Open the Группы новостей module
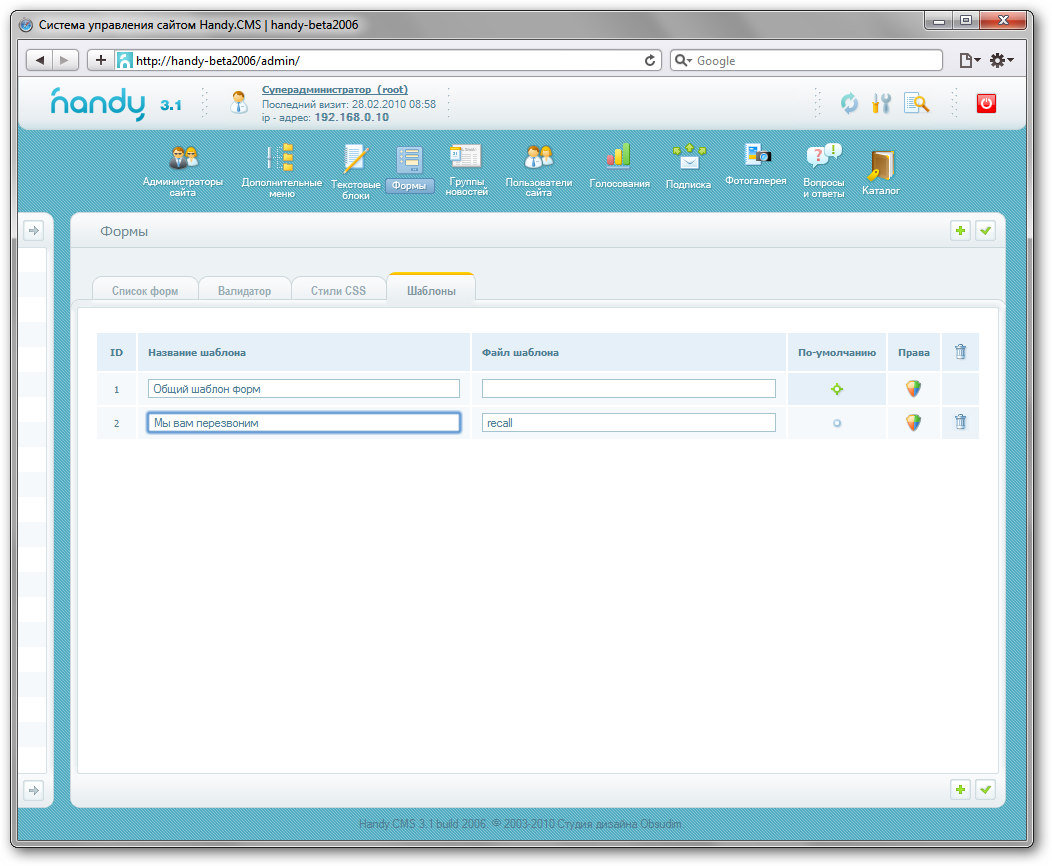 [x=466, y=157]
